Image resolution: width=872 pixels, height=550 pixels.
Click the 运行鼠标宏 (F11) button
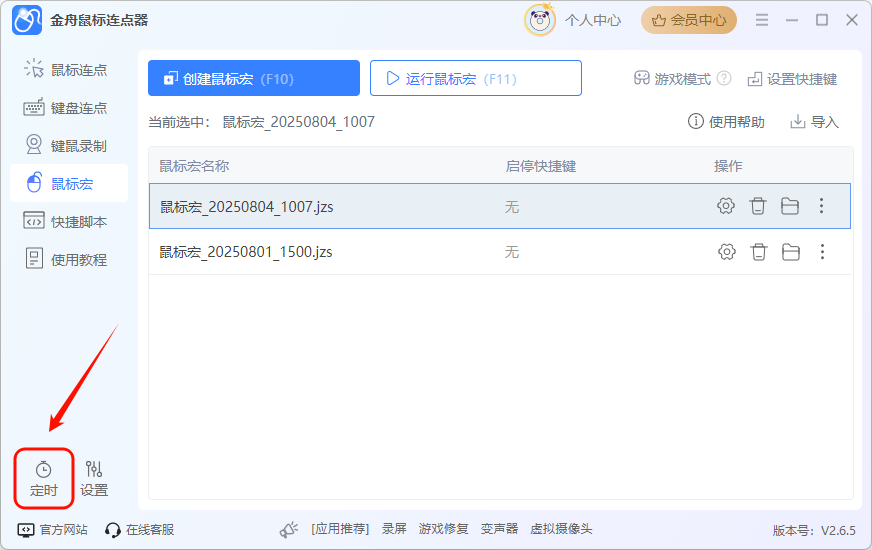(475, 78)
